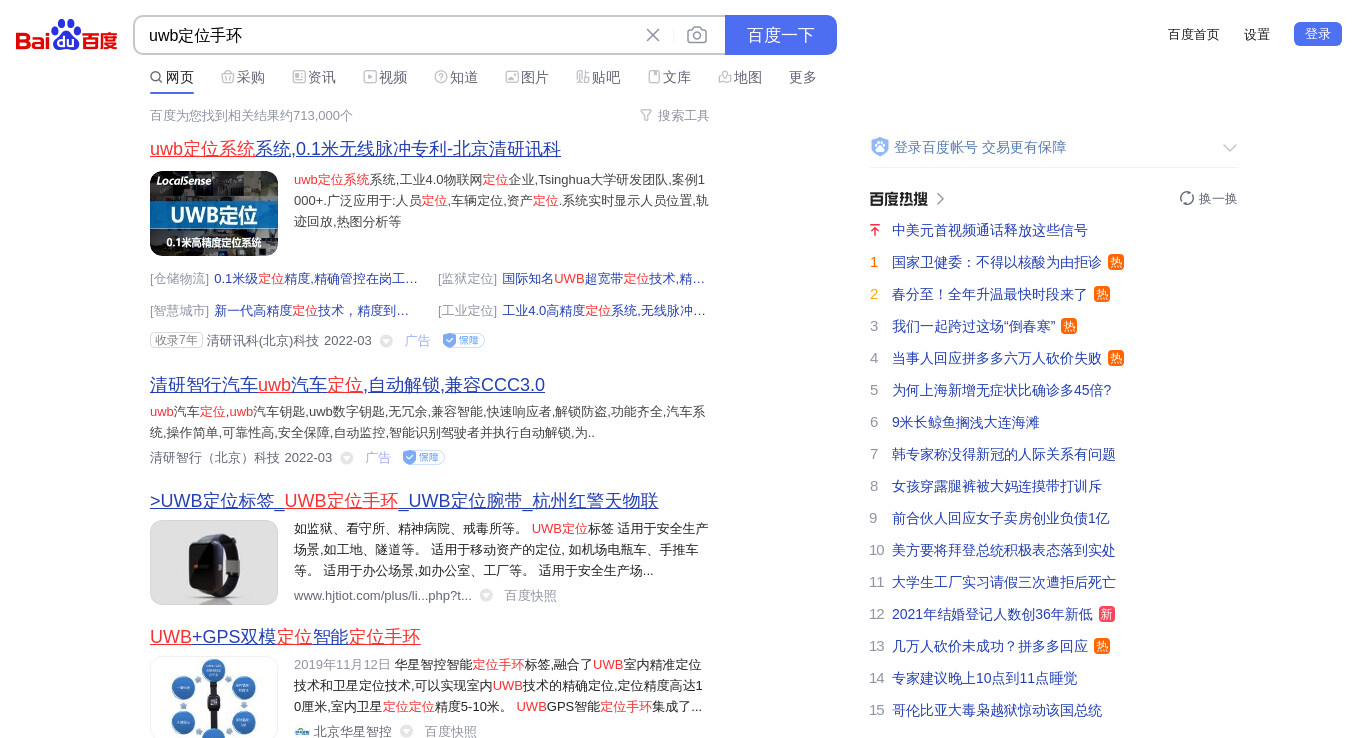Switch to the 图片 tab
The height and width of the screenshot is (738, 1366).
point(527,77)
